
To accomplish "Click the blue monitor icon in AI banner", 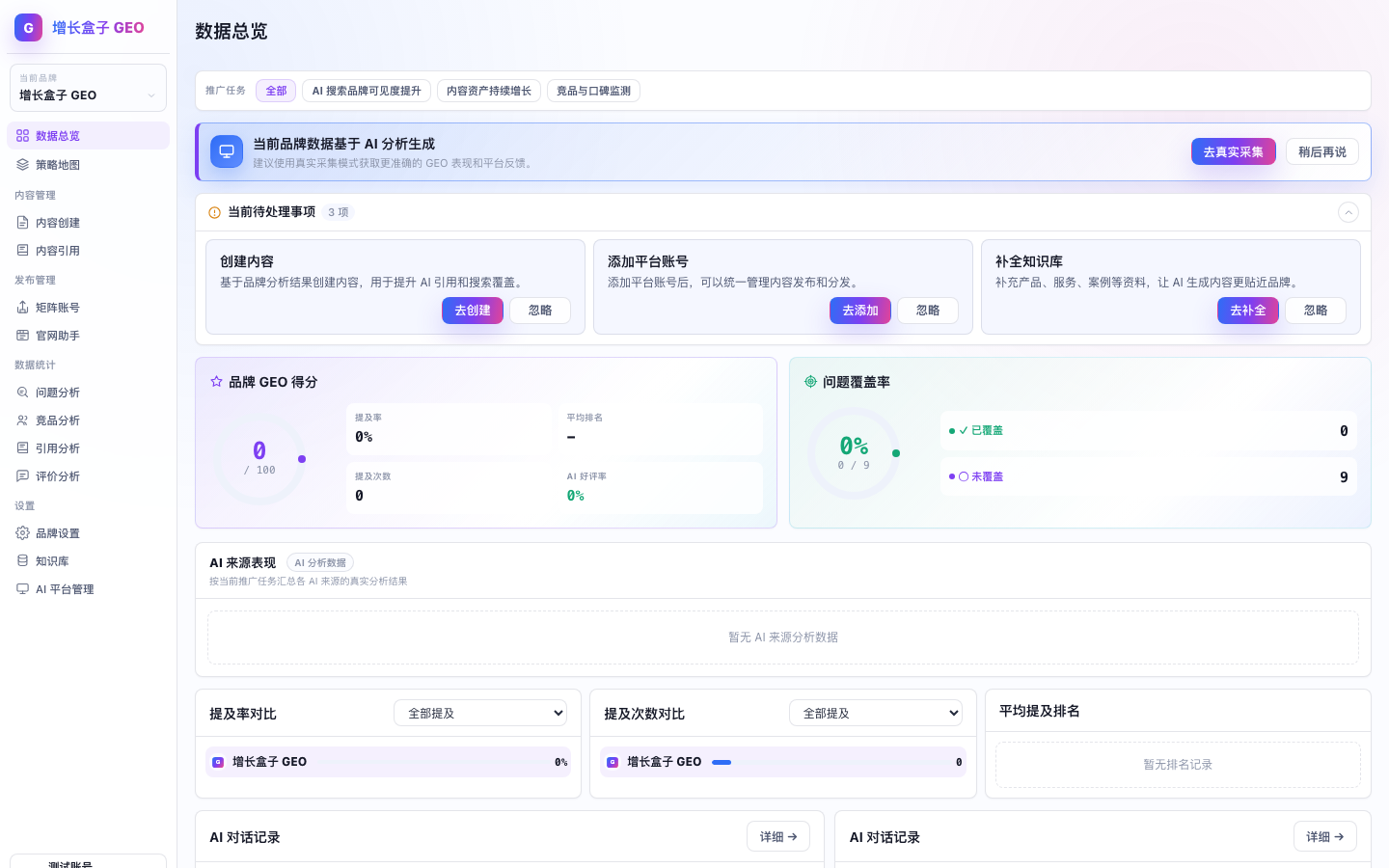I will point(227,151).
